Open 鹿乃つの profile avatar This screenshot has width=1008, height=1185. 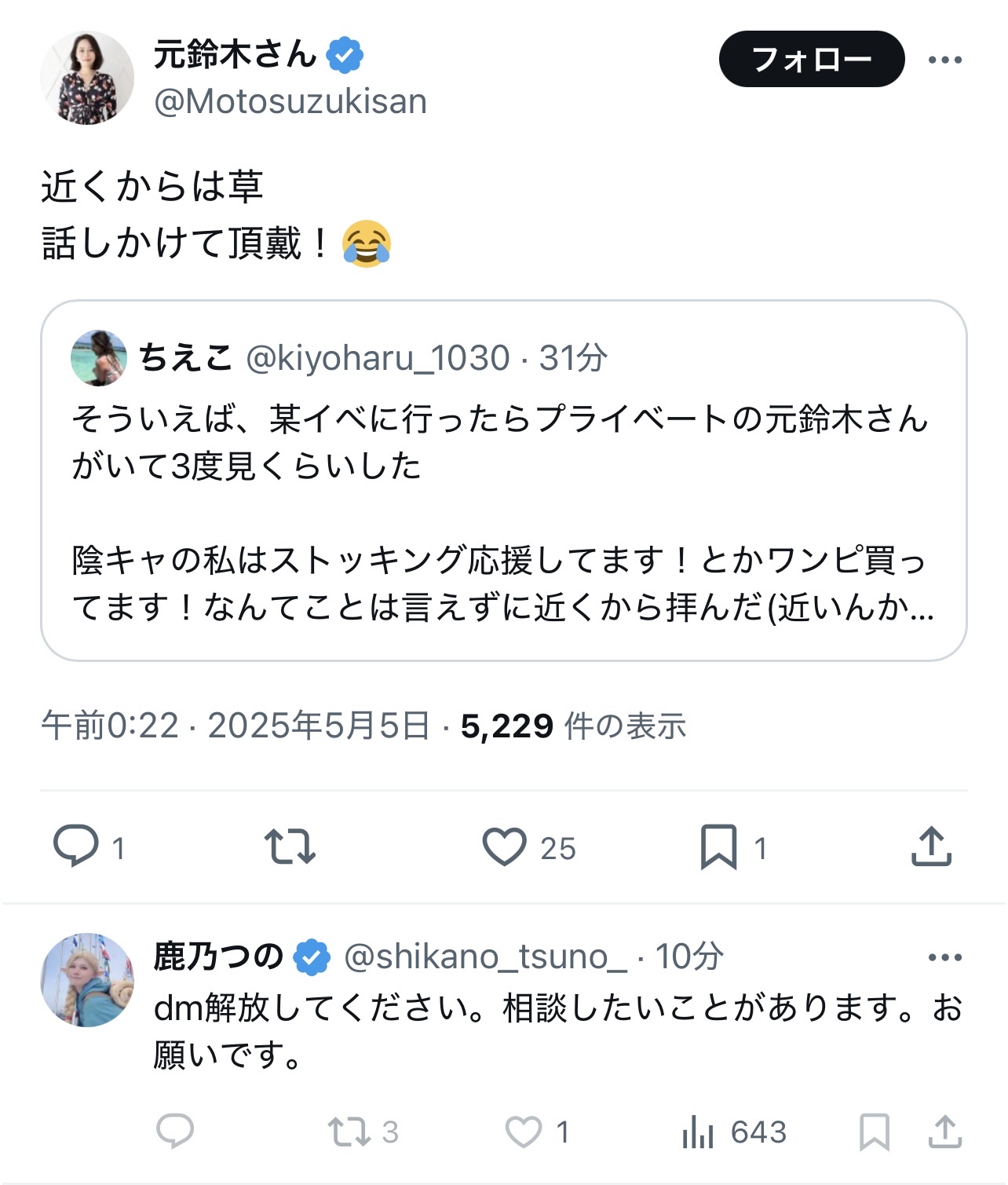87,980
